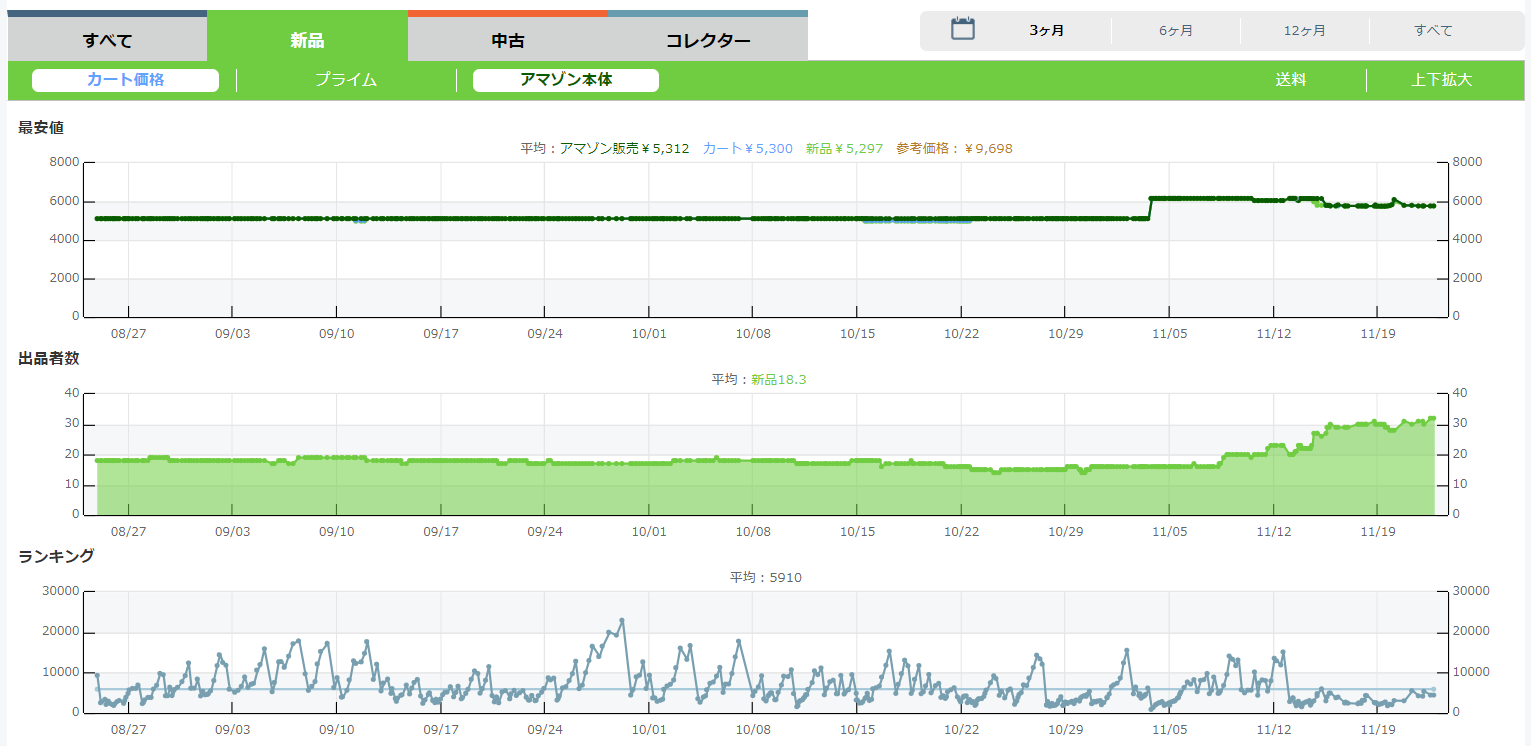Set the chart period to 3ヶ月
This screenshot has width=1531, height=746.
[x=1046, y=31]
